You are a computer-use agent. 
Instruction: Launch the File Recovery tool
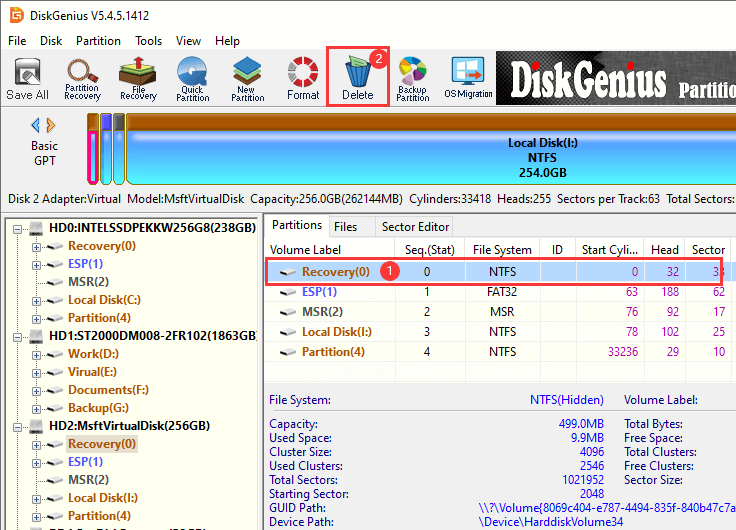138,78
